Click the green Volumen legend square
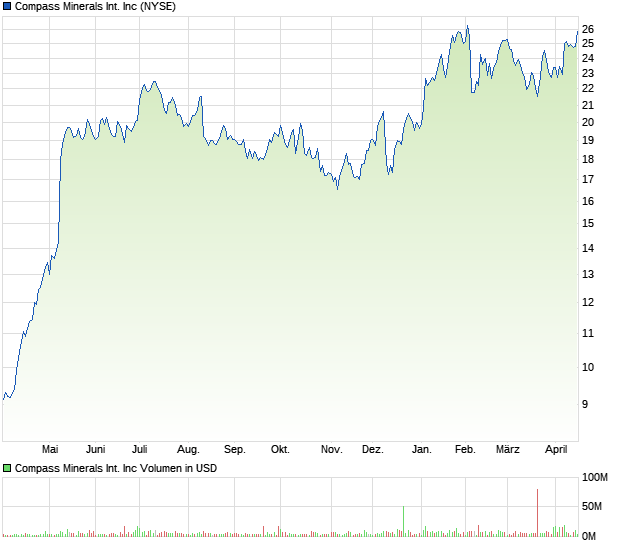The width and height of the screenshot is (620, 546). point(7,468)
